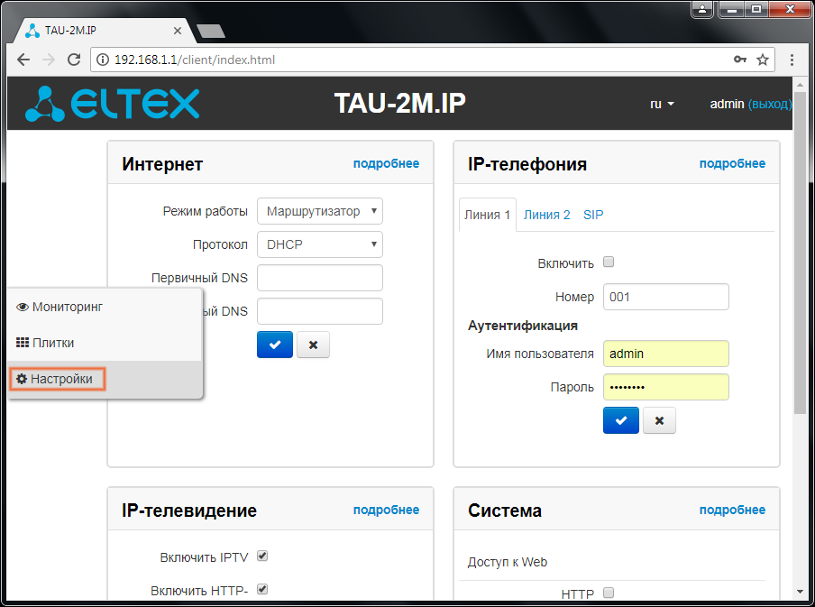Open Chrome three-dot menu
This screenshot has height=607, width=815.
click(x=792, y=60)
